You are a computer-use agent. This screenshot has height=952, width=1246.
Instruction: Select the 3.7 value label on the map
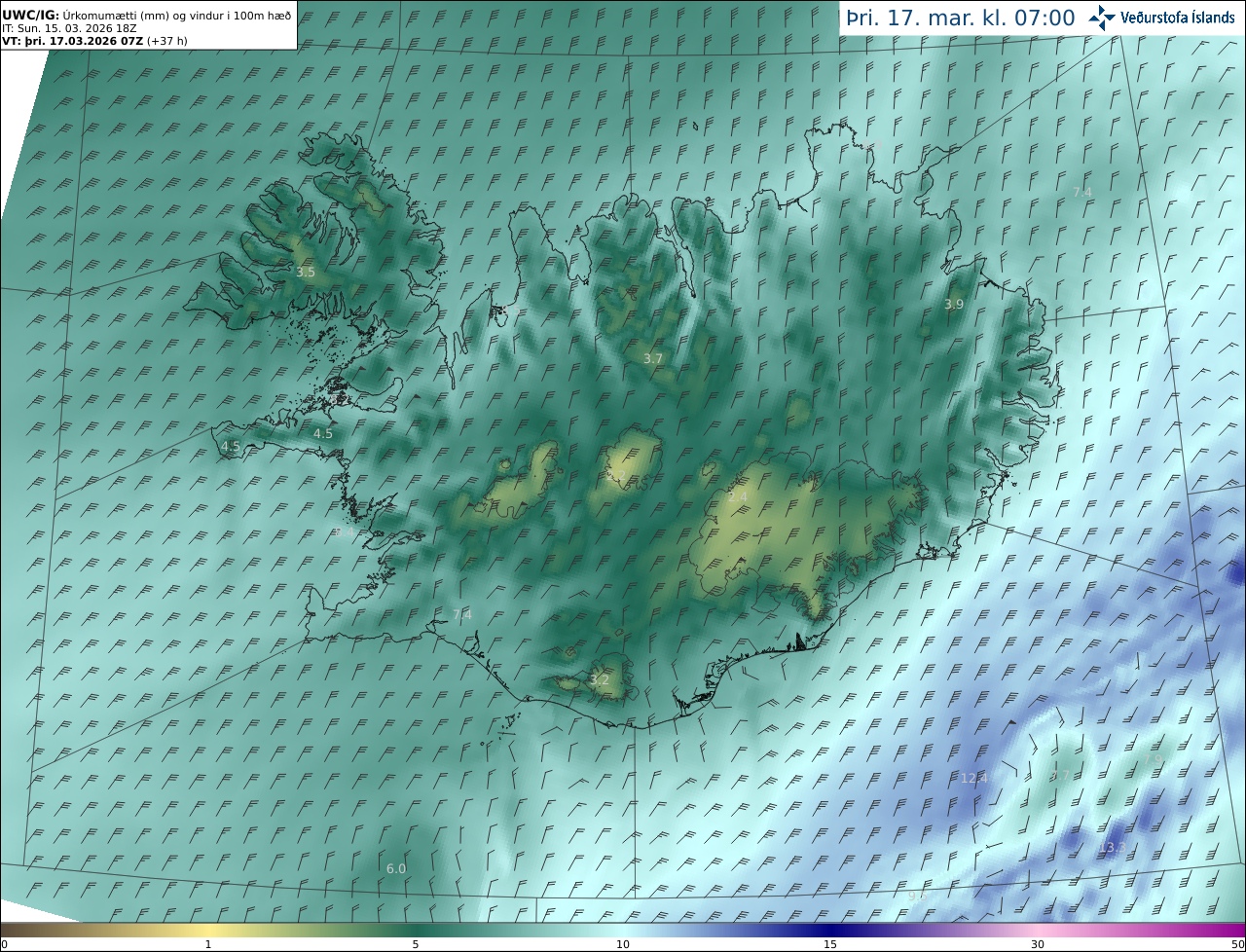click(x=653, y=359)
